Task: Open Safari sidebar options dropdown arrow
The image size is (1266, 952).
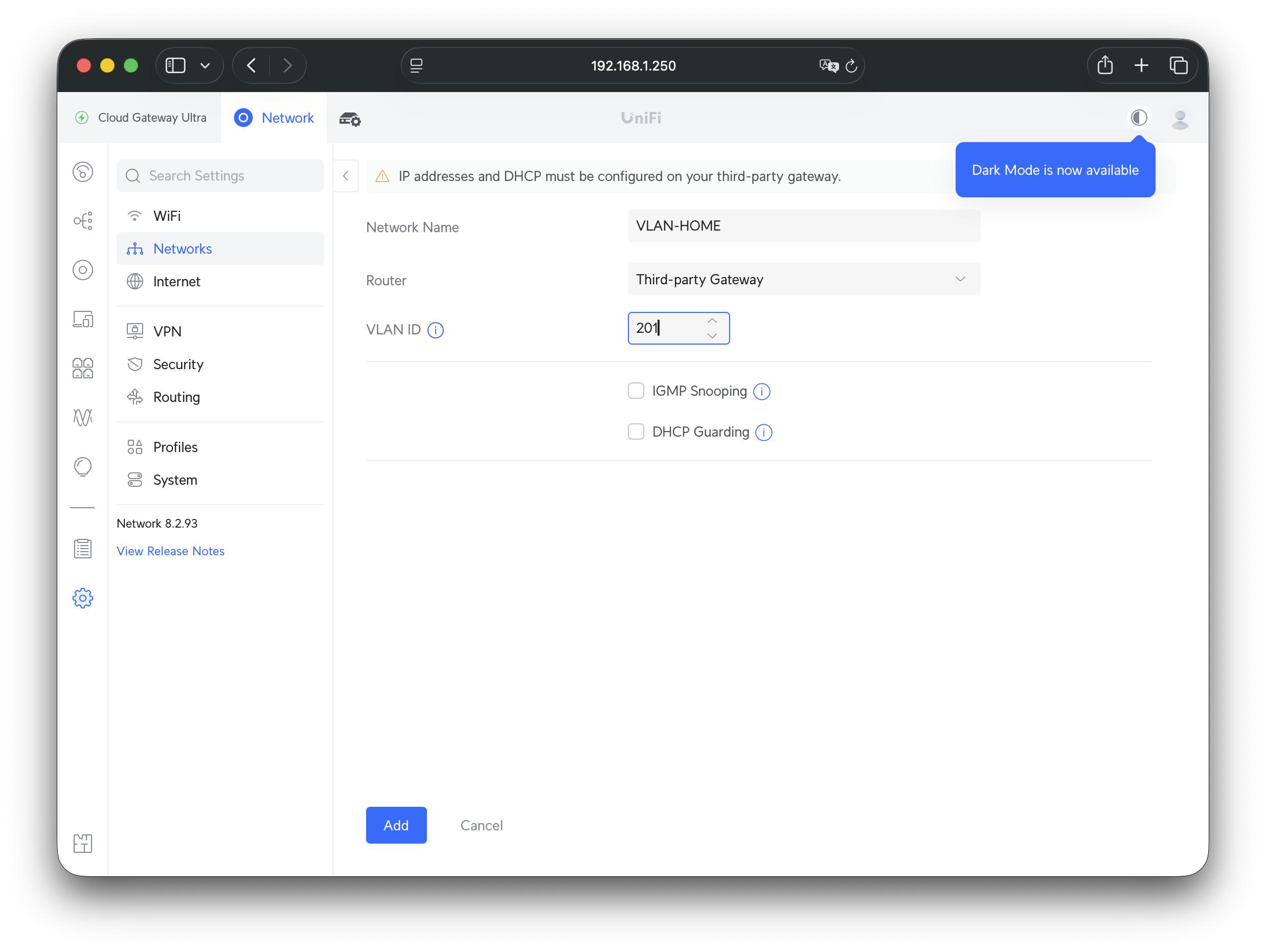Action: [205, 66]
